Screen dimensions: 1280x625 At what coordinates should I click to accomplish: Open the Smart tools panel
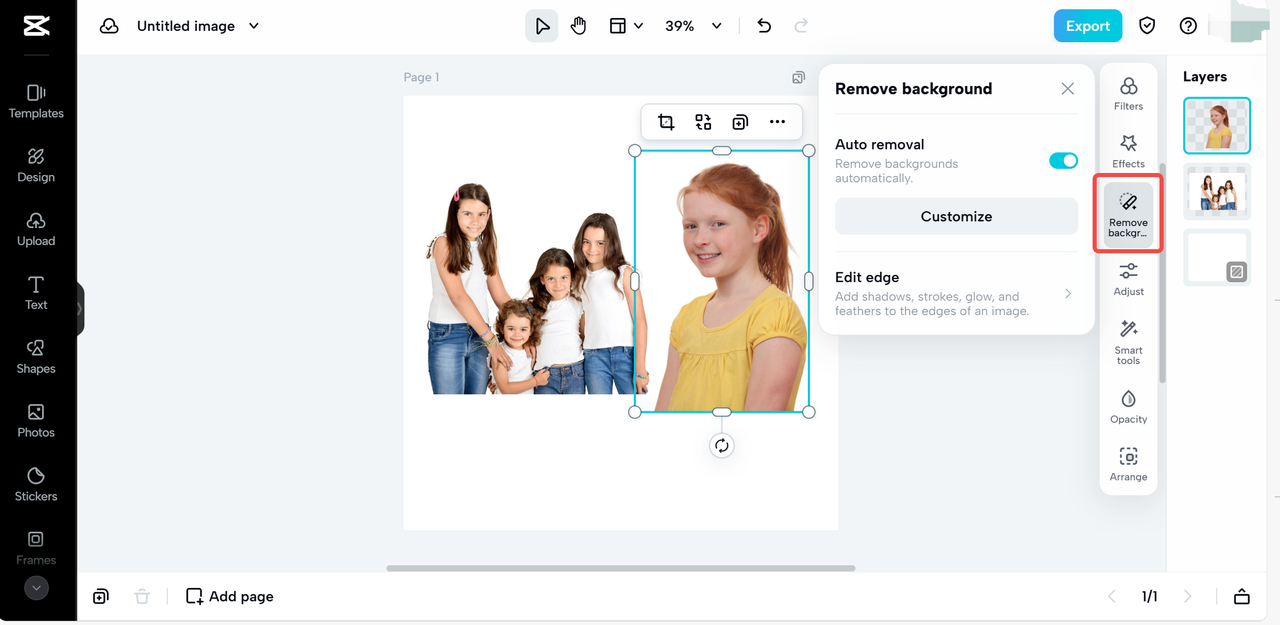click(1128, 341)
